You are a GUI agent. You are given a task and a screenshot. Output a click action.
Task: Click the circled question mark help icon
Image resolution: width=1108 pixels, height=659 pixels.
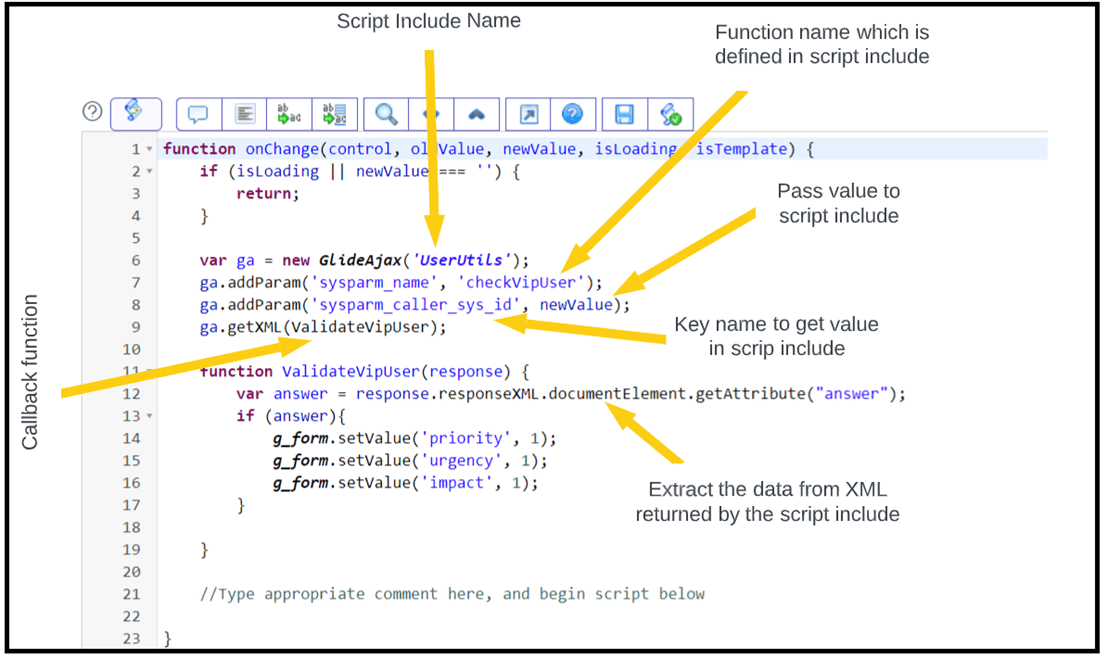[x=93, y=112]
